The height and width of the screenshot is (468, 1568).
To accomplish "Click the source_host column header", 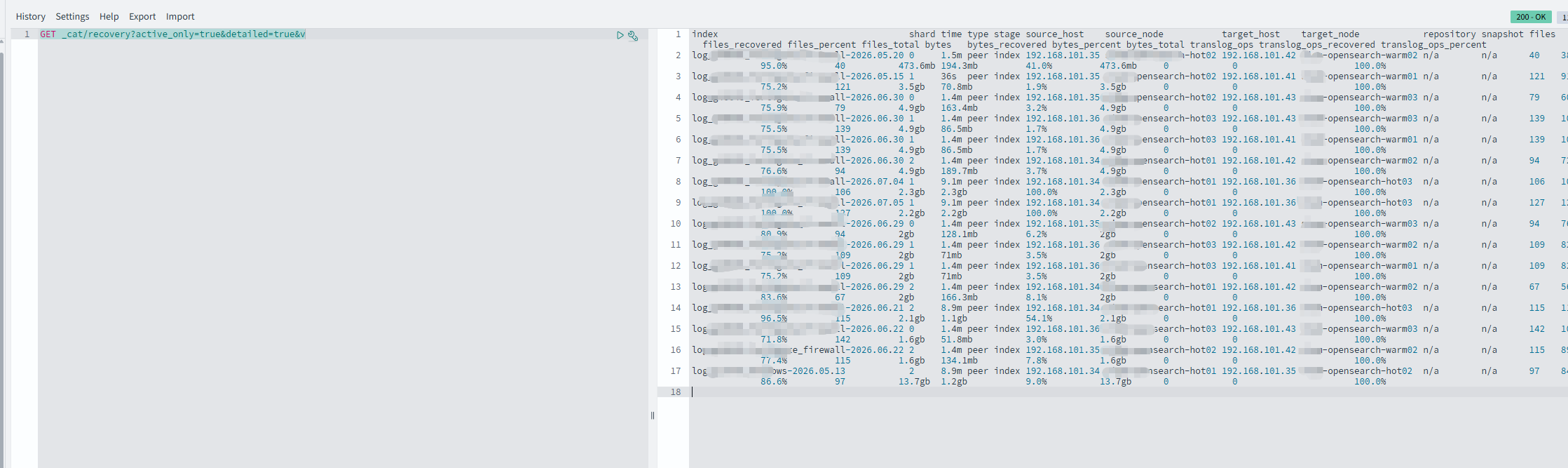I will [x=1055, y=34].
